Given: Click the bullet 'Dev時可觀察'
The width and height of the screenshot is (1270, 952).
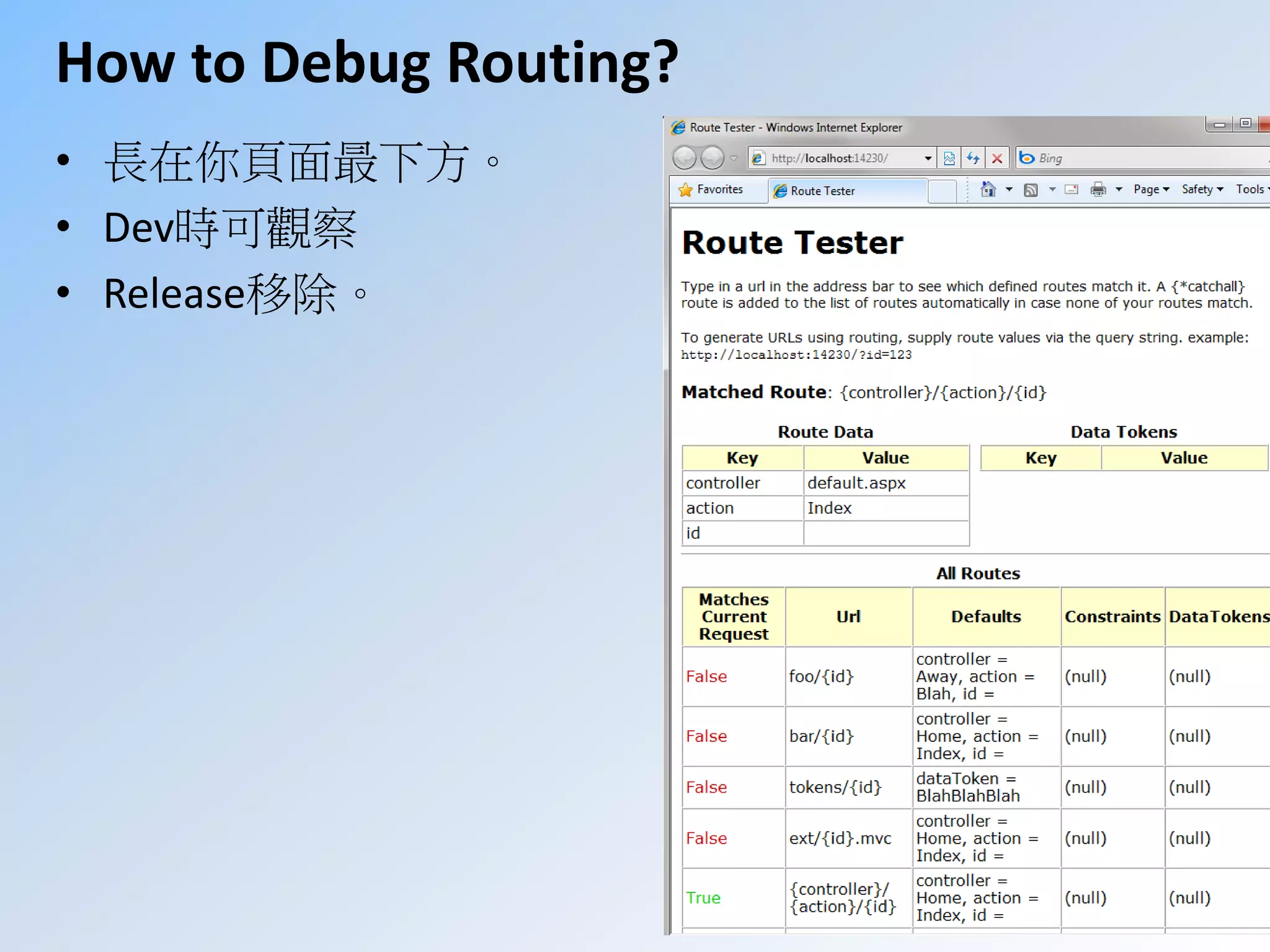Looking at the screenshot, I should click(x=230, y=228).
